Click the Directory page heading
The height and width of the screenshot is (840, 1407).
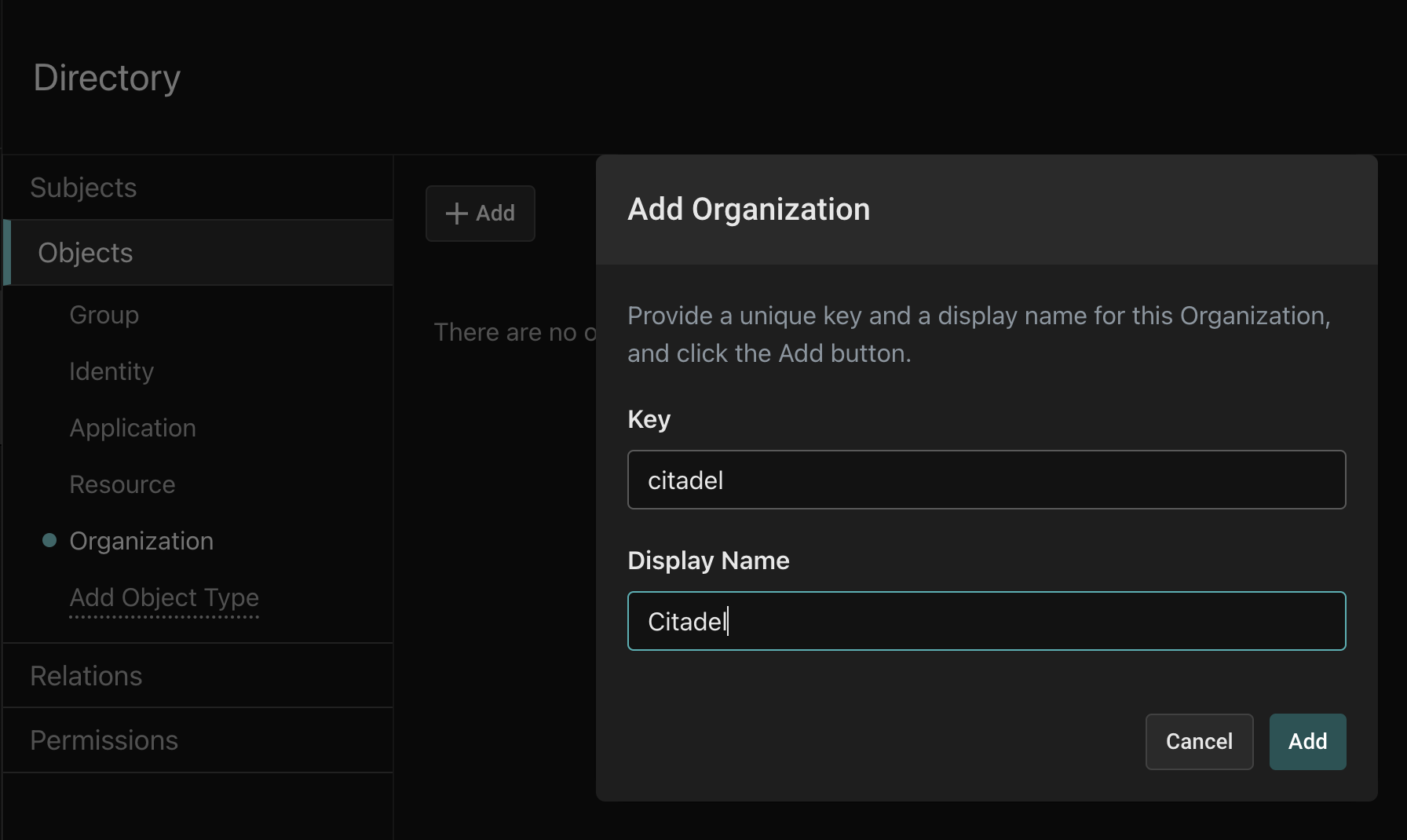(x=107, y=78)
